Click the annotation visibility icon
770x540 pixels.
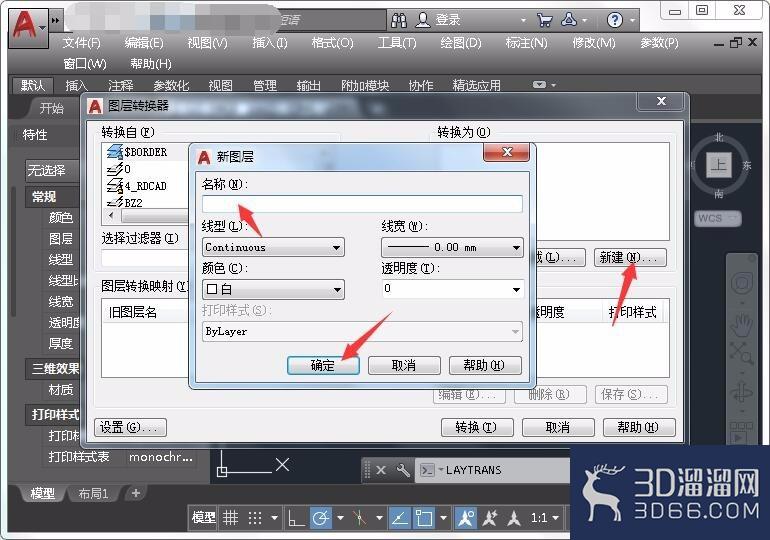point(466,518)
